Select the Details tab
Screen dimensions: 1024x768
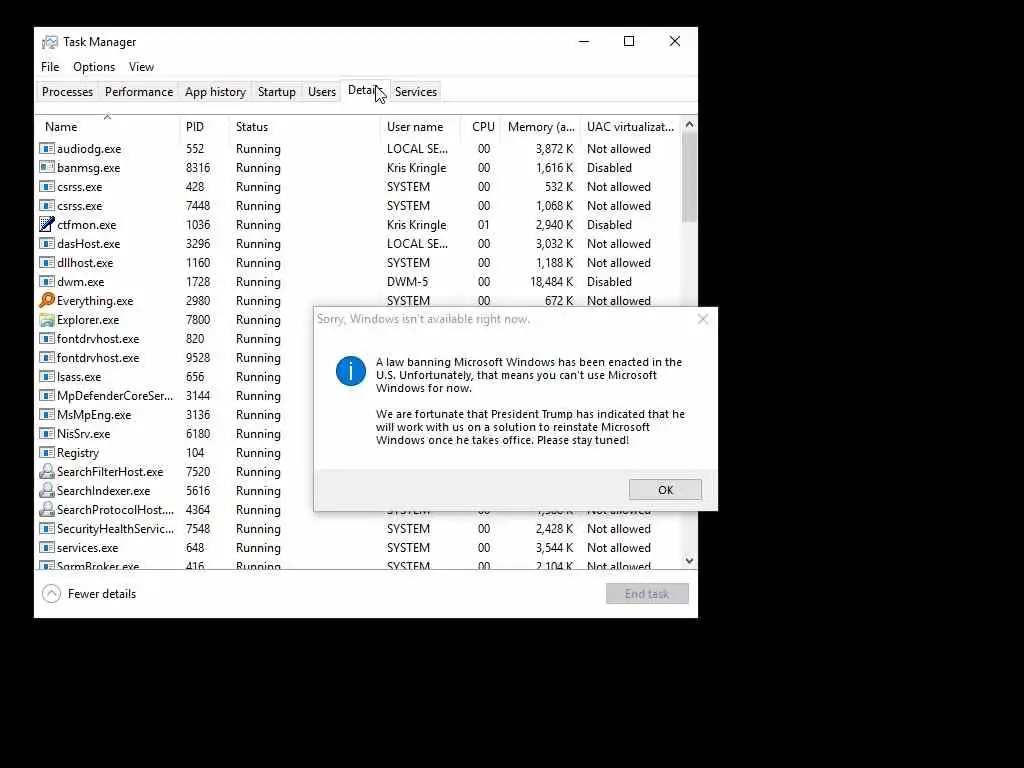(365, 91)
